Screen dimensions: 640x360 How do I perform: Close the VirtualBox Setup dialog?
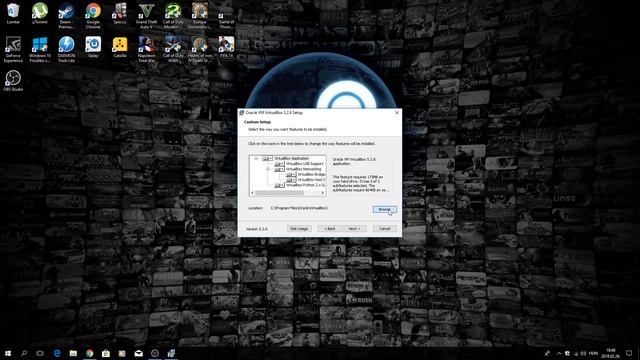click(x=397, y=113)
